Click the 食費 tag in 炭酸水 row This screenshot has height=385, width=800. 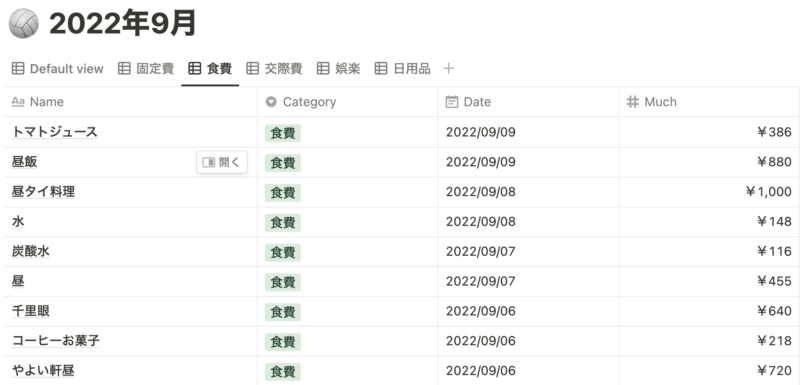click(283, 252)
